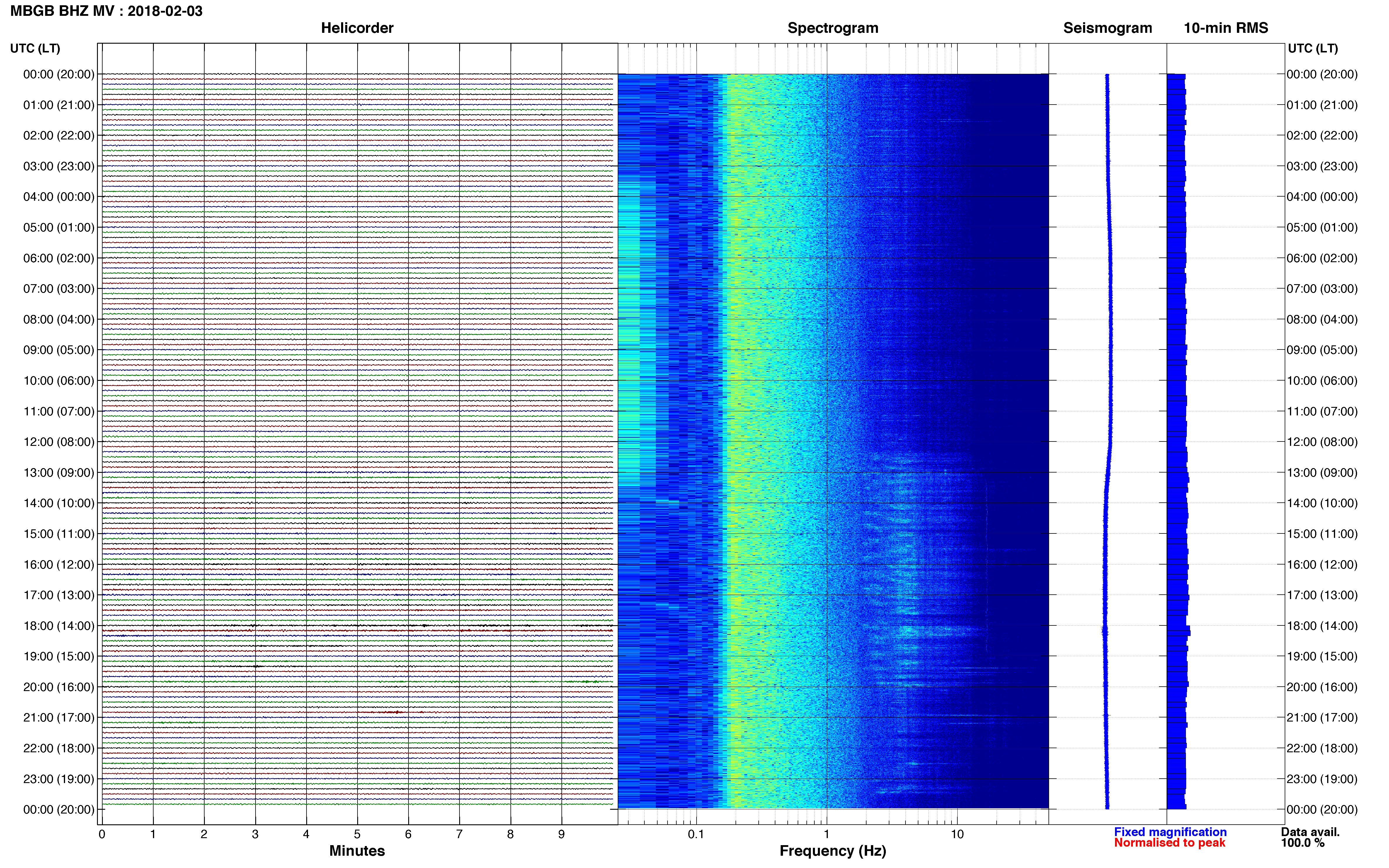This screenshot has height=868, width=1389.
Task: Click '04:00 (00:00)' on the Helicorder time axis
Action: coord(59,197)
